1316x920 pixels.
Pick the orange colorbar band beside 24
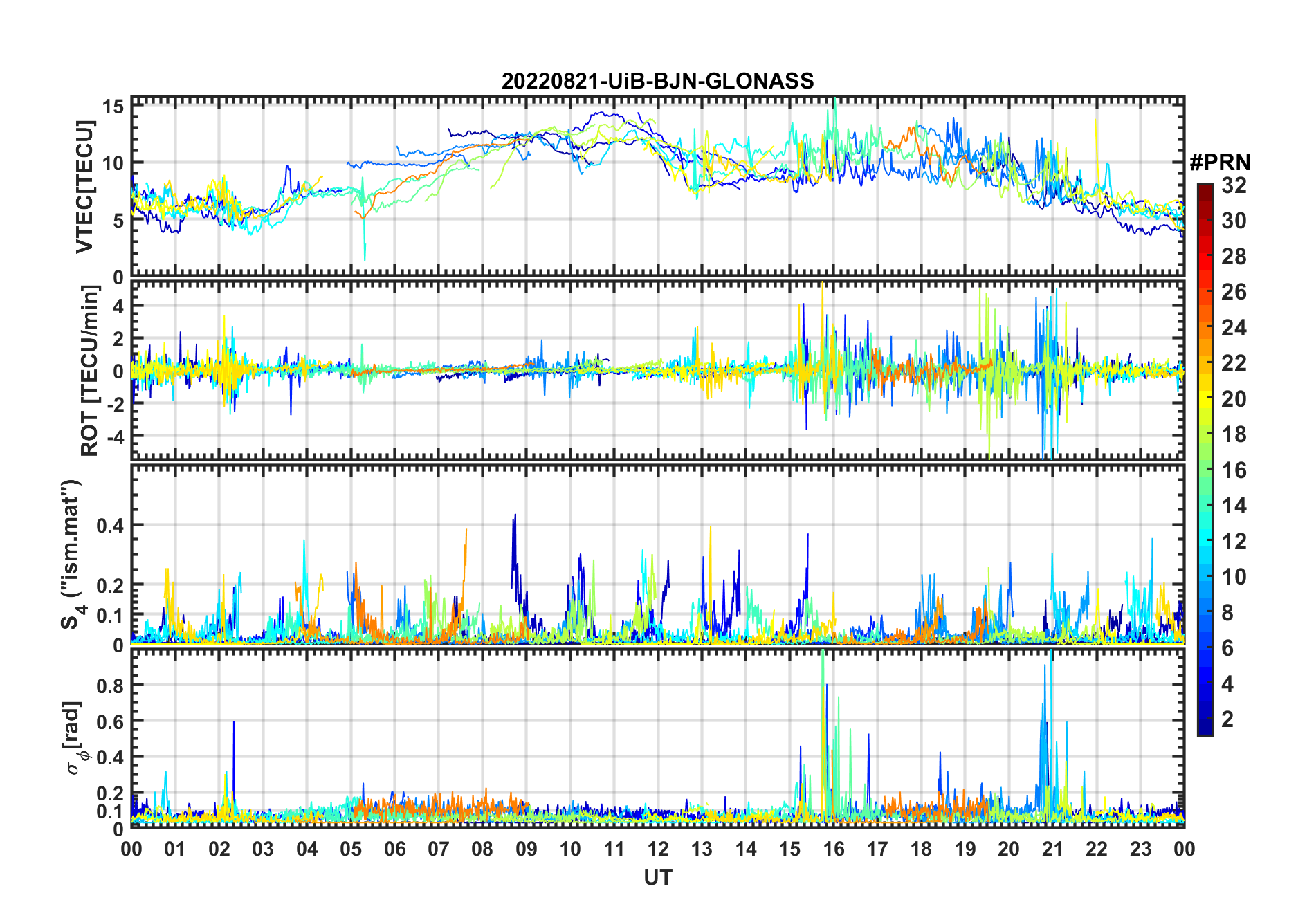point(1205,328)
